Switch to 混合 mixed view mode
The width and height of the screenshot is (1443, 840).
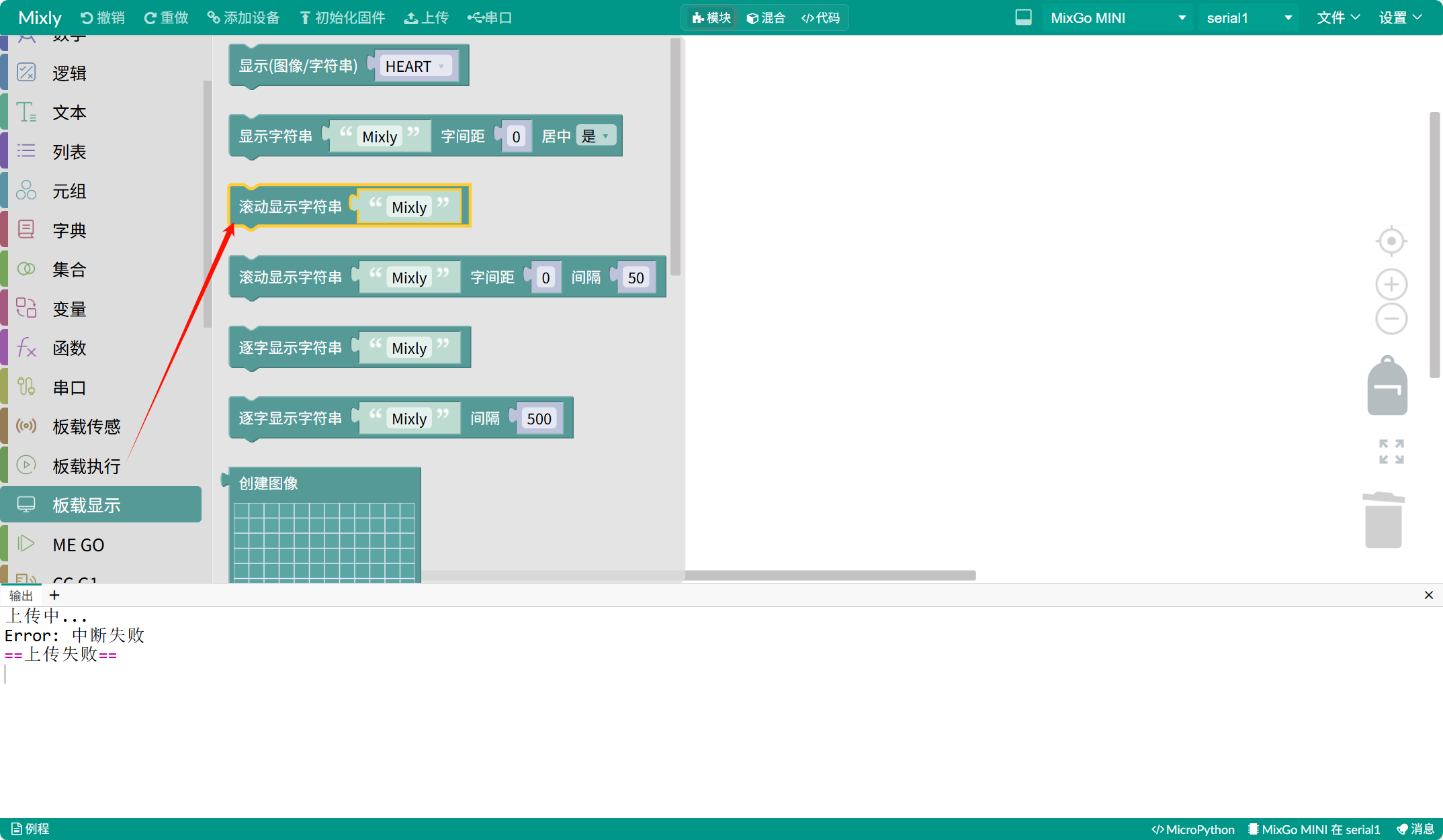[766, 18]
